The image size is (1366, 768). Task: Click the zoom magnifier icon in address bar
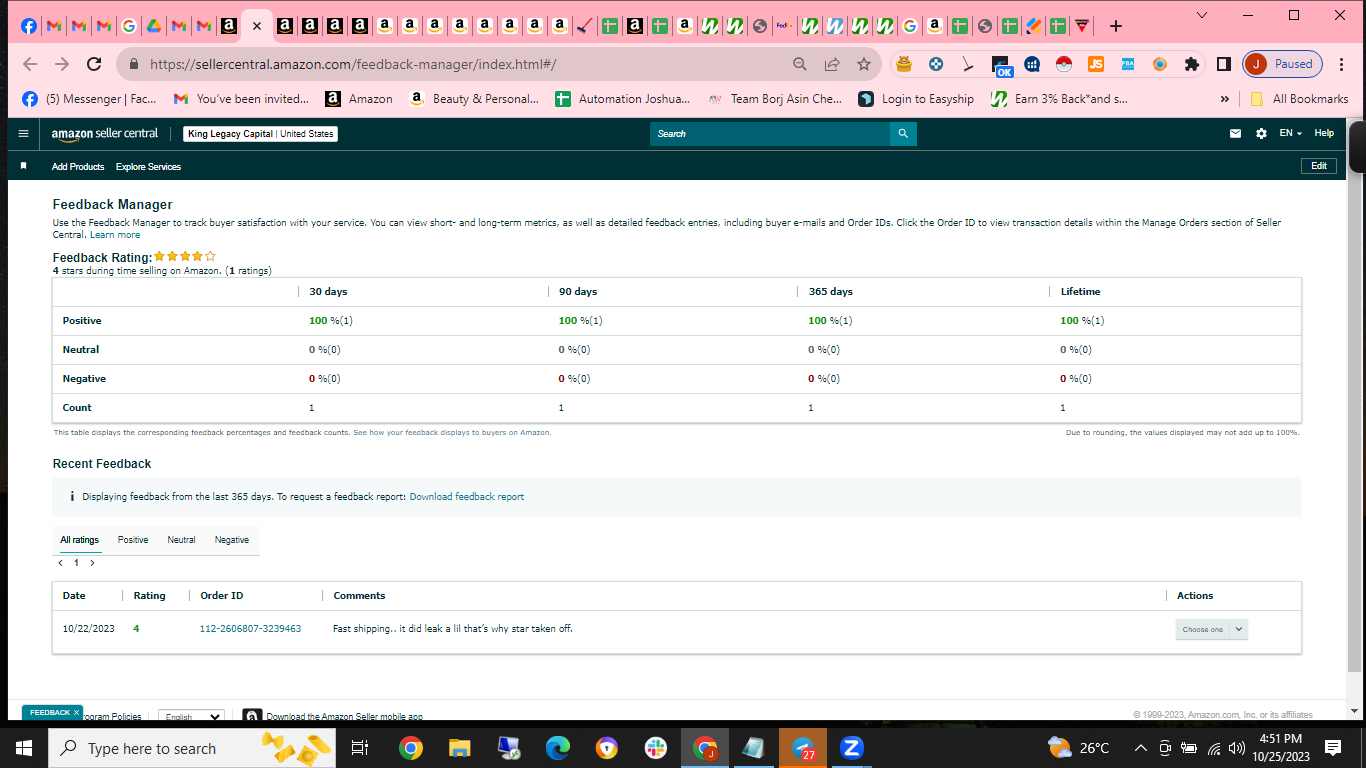click(799, 64)
